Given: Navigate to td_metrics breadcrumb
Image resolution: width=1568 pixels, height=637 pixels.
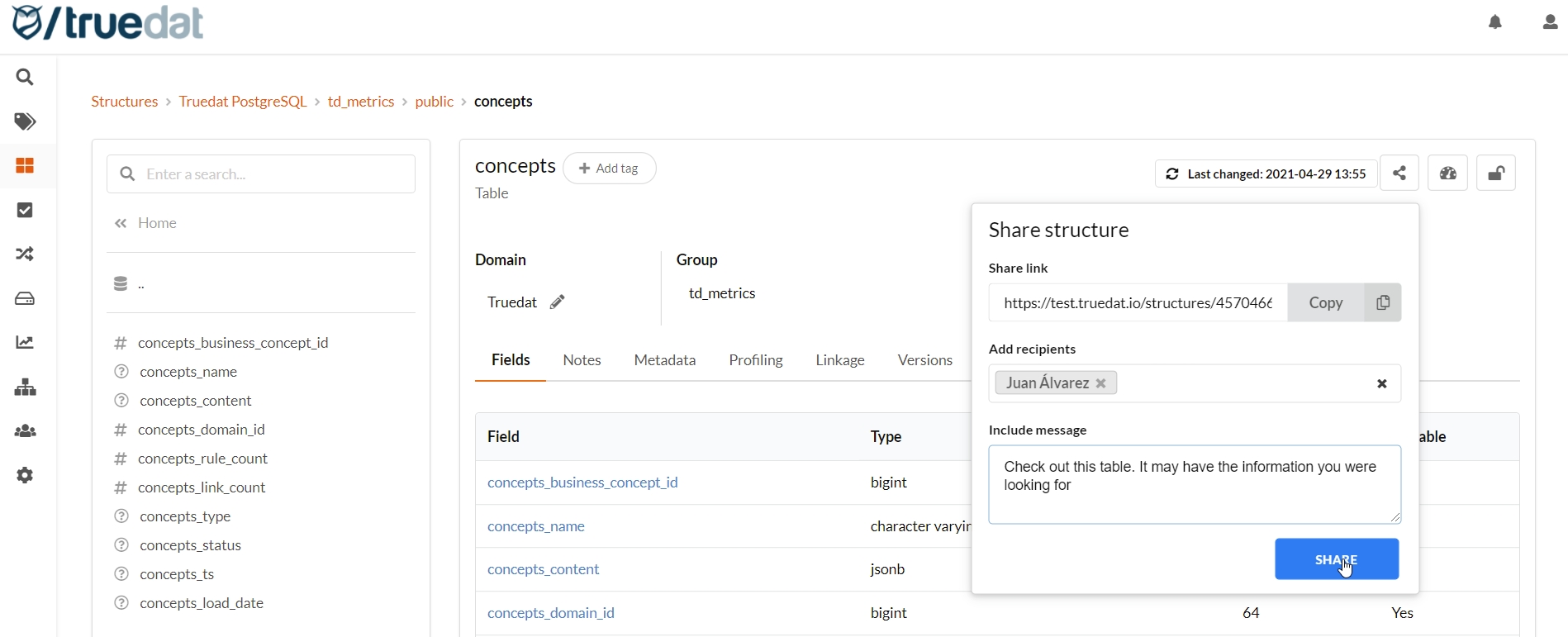Looking at the screenshot, I should tap(361, 102).
